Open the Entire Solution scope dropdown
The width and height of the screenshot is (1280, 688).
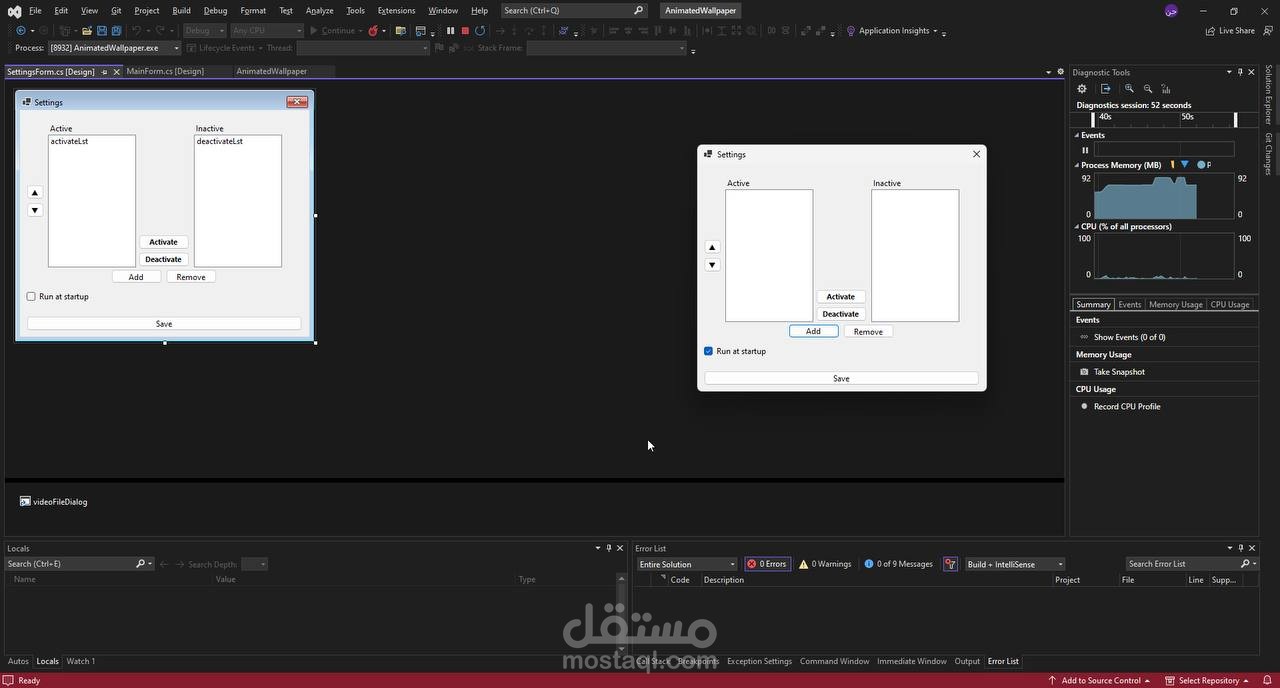point(687,564)
